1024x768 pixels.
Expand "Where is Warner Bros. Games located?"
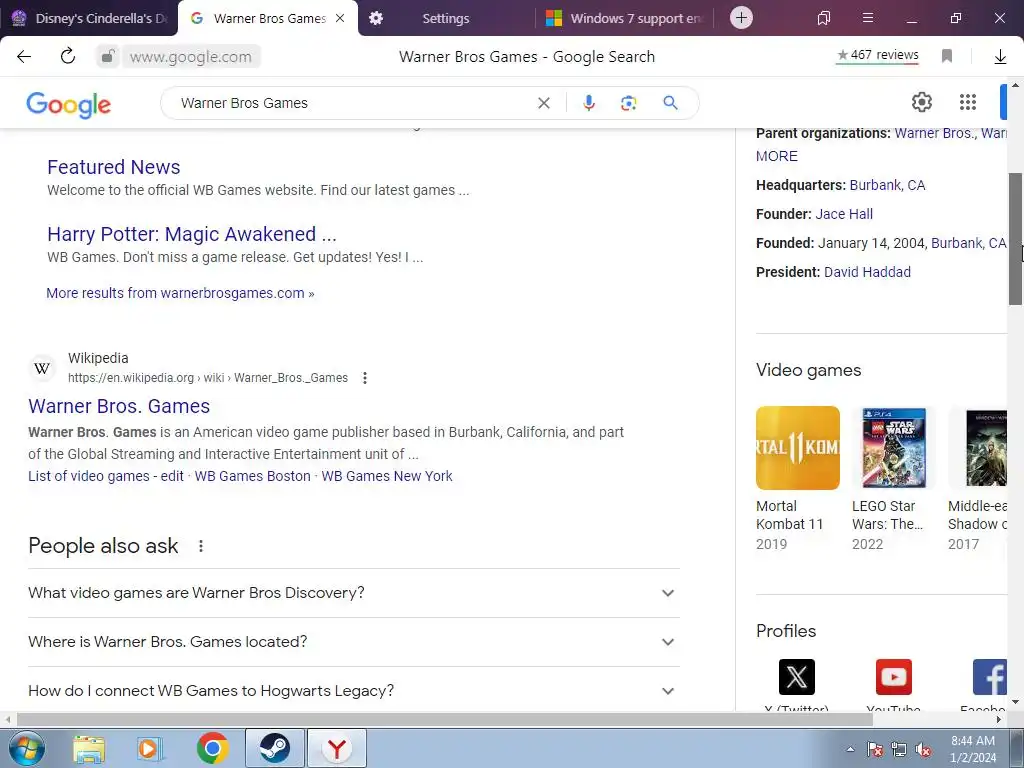pos(353,642)
